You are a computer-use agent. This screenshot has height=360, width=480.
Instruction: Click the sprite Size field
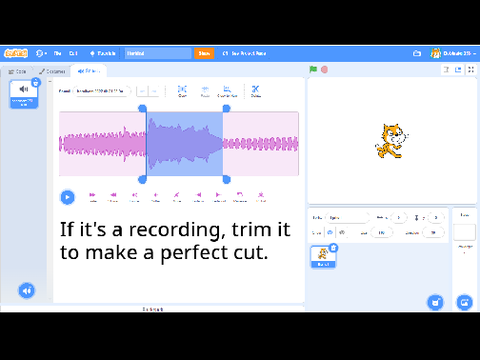[381, 232]
